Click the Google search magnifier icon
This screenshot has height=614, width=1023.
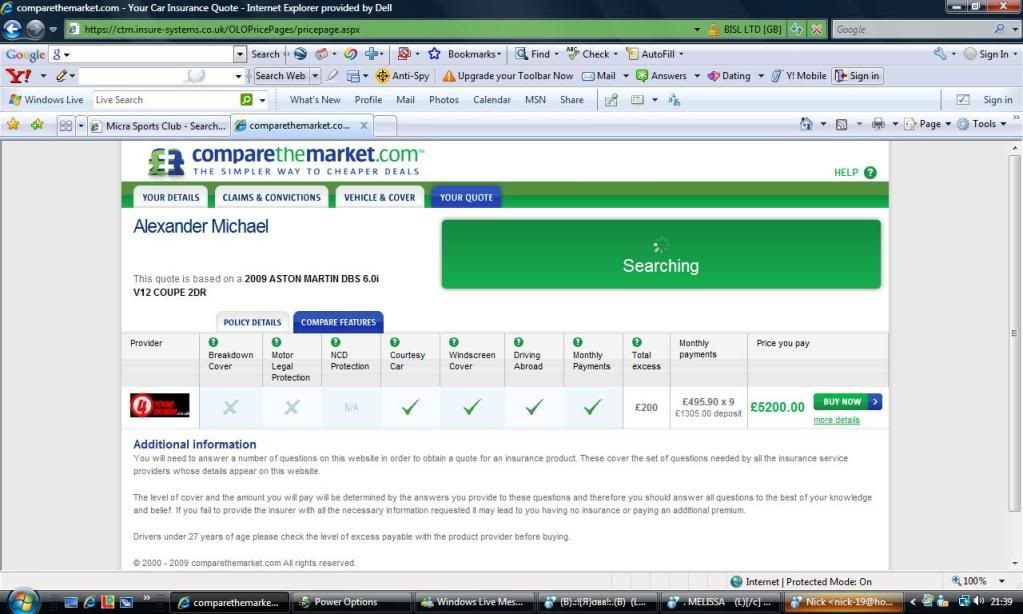tap(999, 29)
